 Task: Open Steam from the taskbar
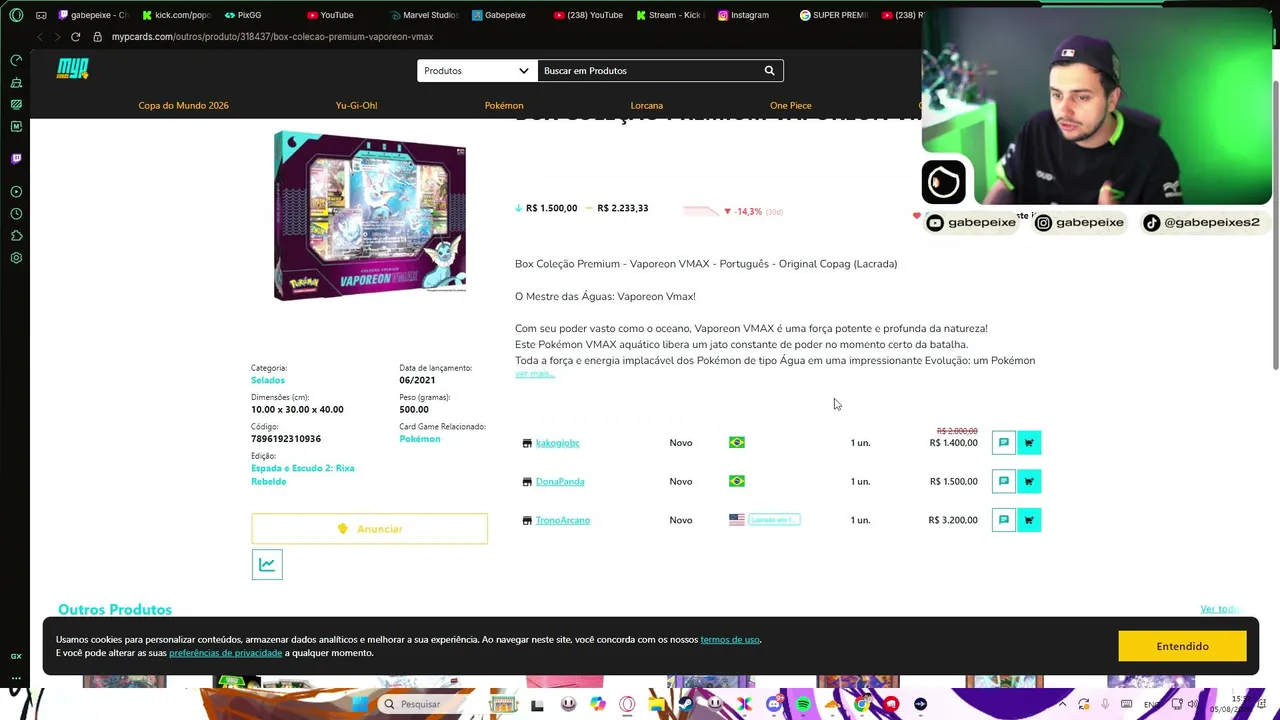coord(686,704)
